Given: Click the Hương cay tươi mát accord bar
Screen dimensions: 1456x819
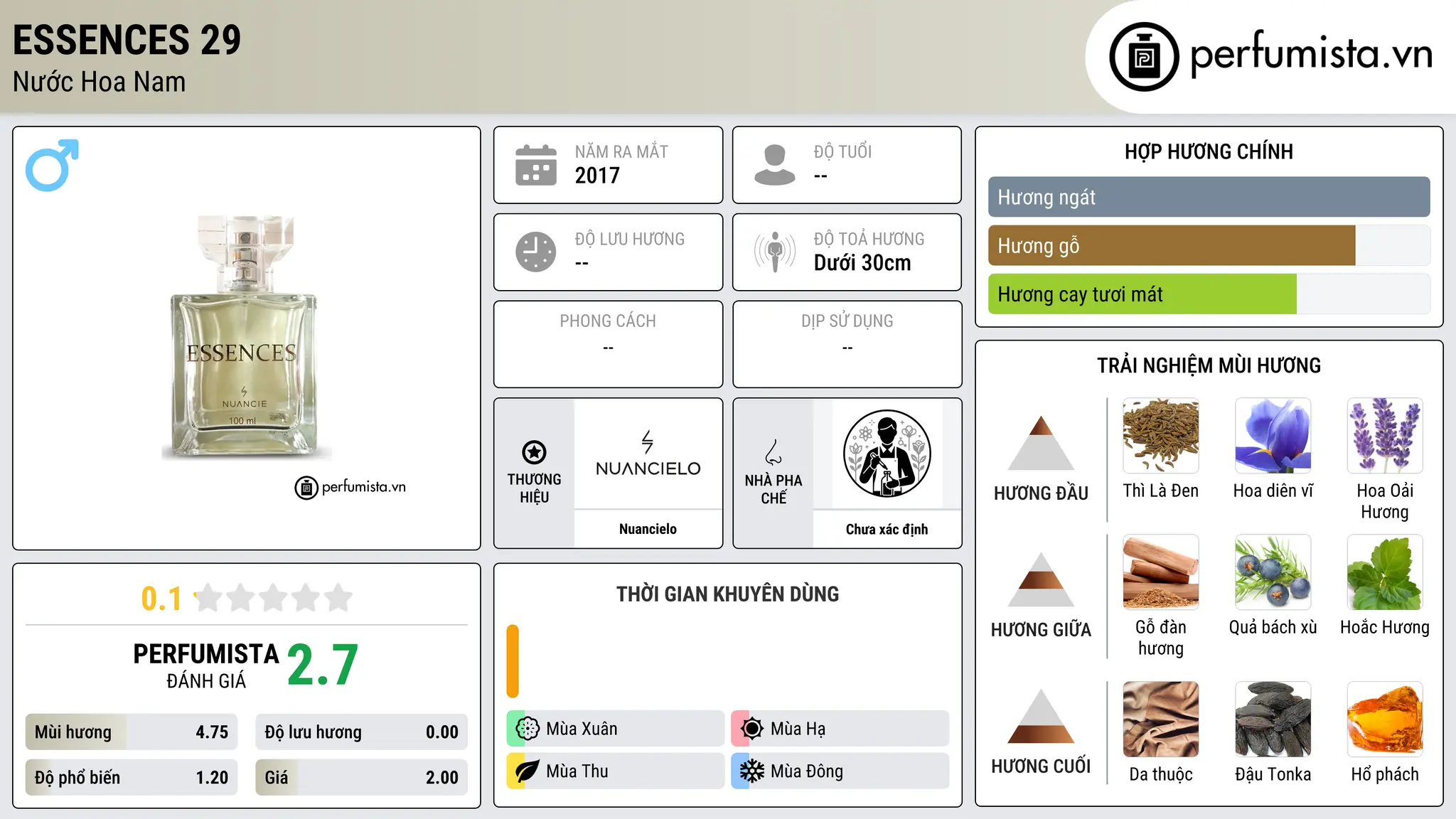Looking at the screenshot, I should (x=1209, y=294).
